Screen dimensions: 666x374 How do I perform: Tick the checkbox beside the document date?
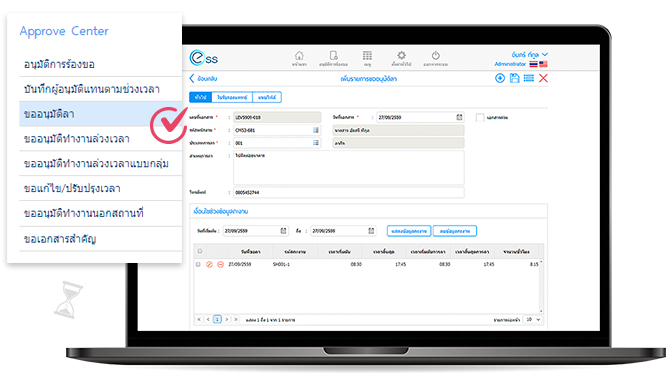[480, 118]
